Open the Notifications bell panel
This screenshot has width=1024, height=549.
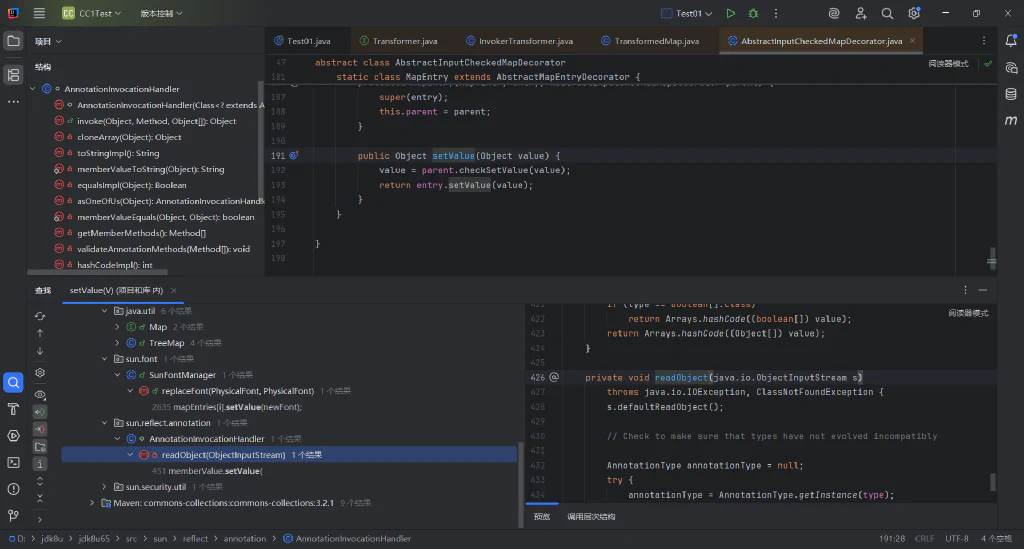[1011, 40]
